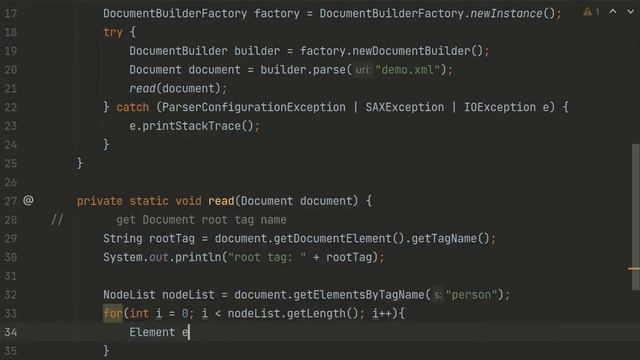Click the "person" string literal
Viewport: 640px width, 360px height.
coord(472,295)
